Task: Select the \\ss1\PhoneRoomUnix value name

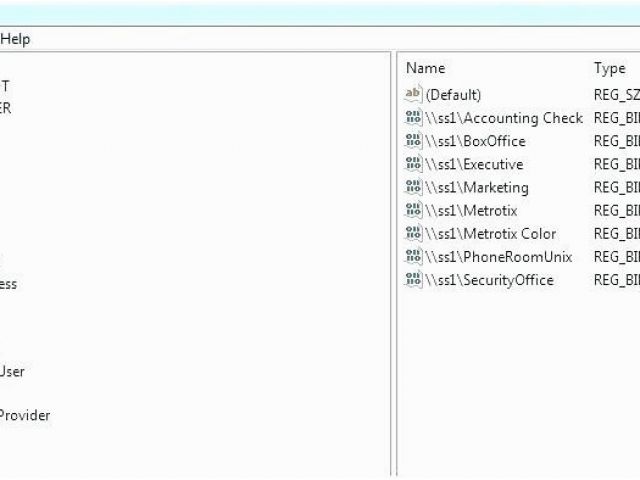Action: [499, 257]
